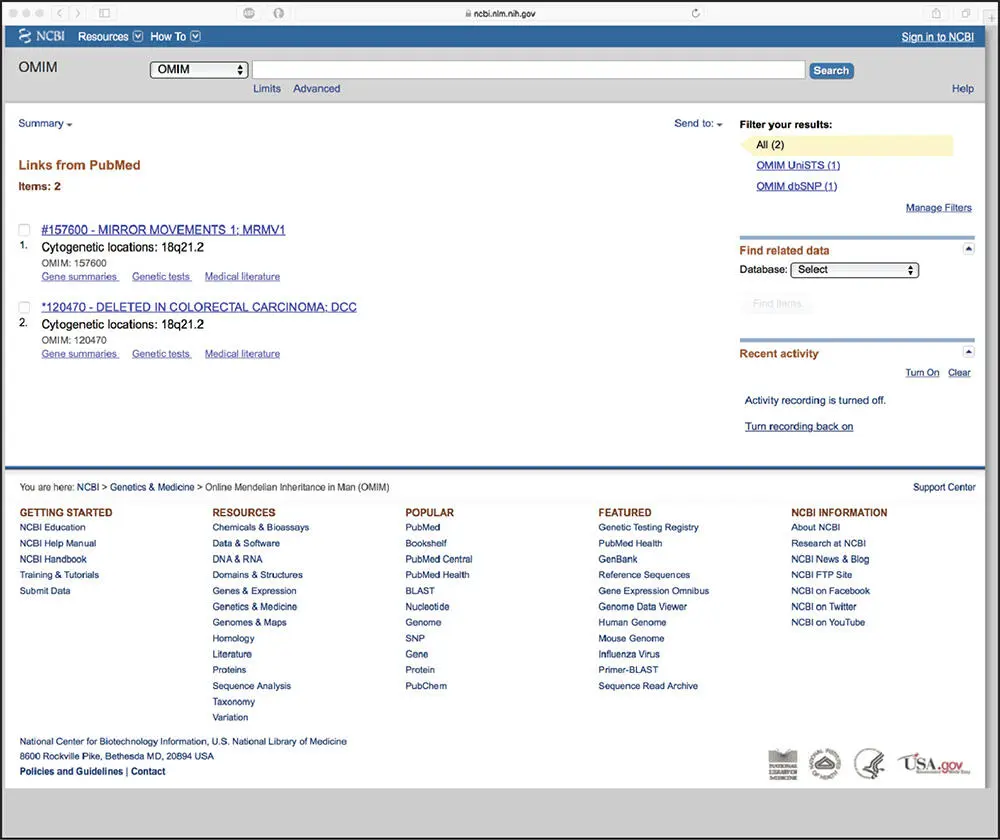Open Sequence Read Archive link
Screen dimensions: 1000x840
pos(648,686)
